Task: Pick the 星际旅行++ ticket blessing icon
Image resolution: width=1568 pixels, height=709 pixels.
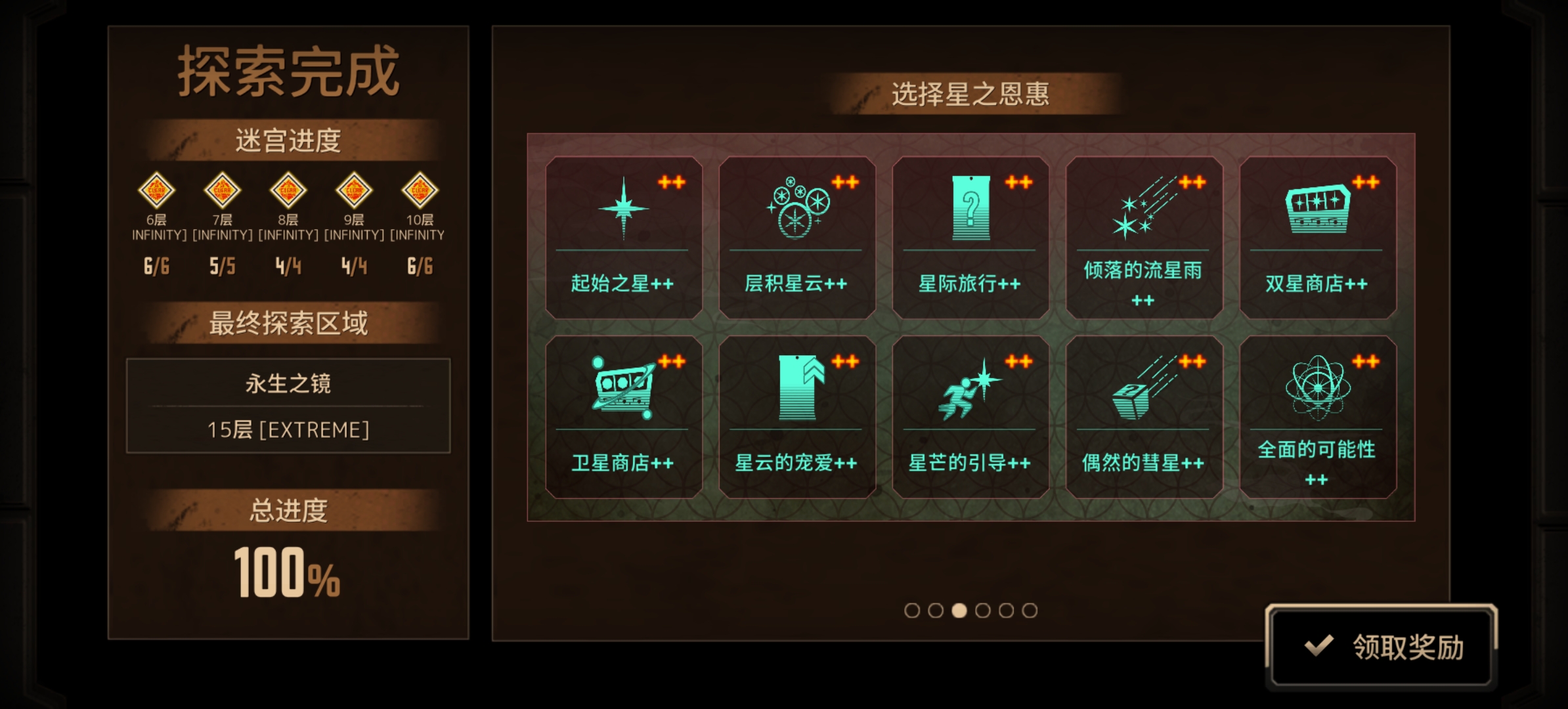Action: [x=971, y=209]
